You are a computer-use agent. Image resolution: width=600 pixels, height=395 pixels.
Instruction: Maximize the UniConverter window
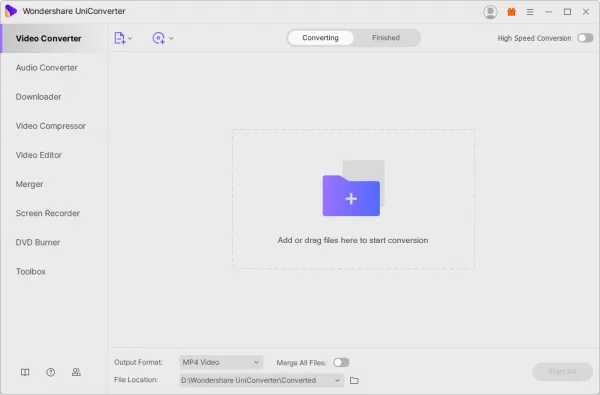click(x=567, y=12)
